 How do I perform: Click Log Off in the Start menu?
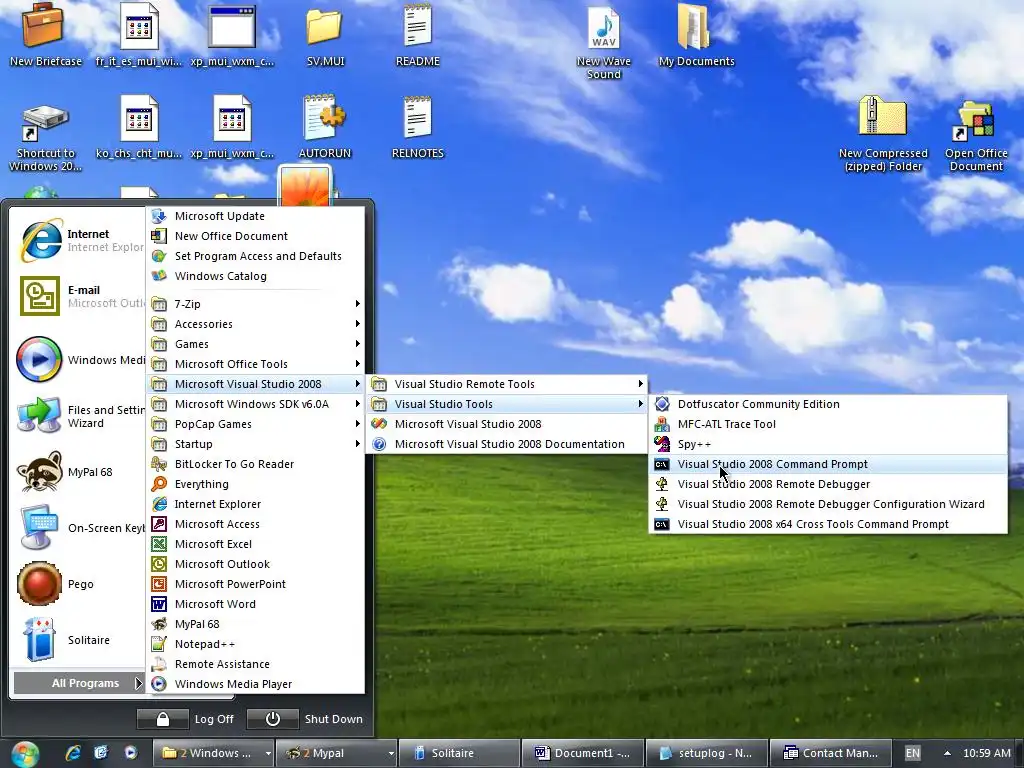[214, 719]
